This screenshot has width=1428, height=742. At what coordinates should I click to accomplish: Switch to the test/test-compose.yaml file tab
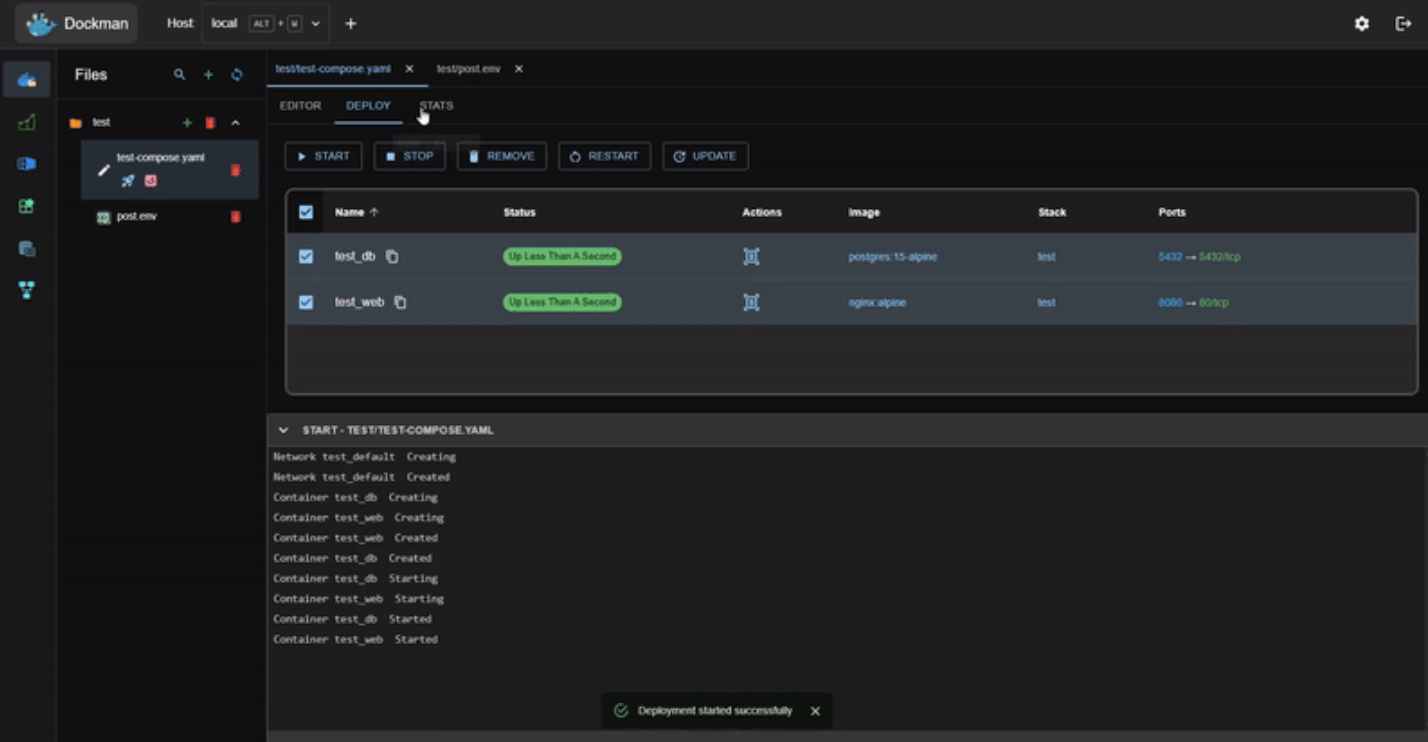pos(333,69)
